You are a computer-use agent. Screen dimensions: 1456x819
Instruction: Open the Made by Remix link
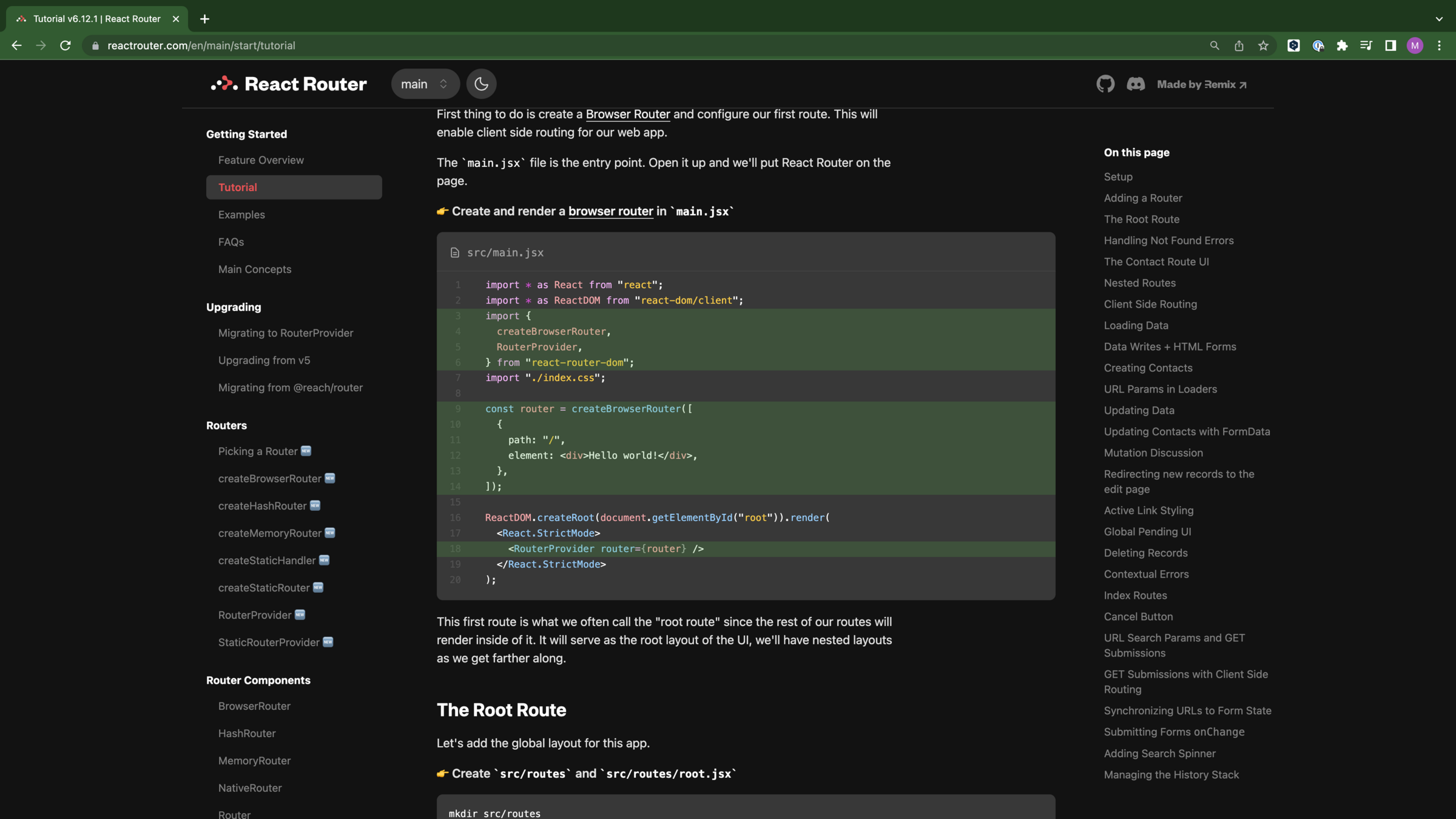click(x=1201, y=84)
